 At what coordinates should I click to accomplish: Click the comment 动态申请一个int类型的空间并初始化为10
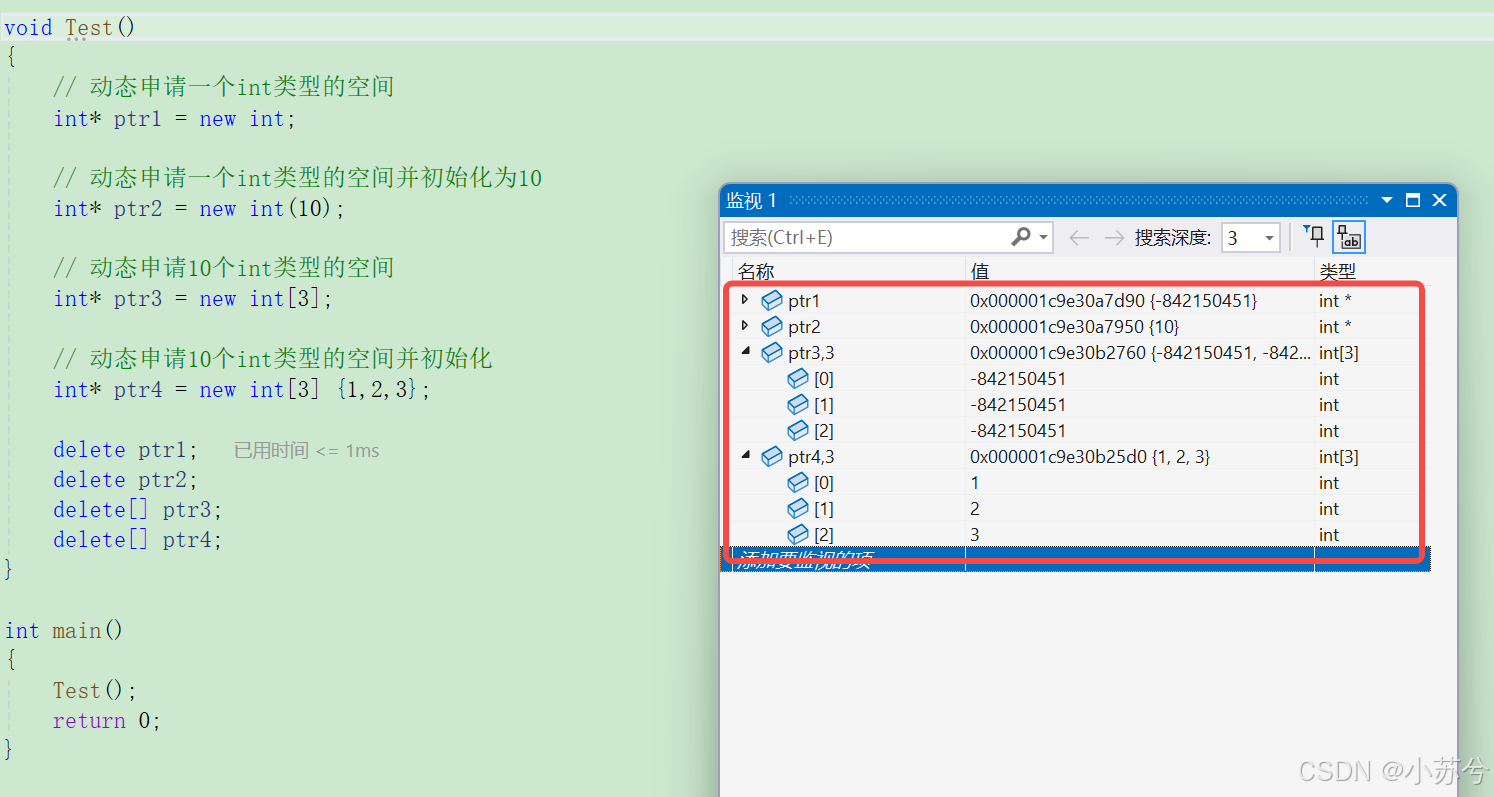click(x=298, y=178)
